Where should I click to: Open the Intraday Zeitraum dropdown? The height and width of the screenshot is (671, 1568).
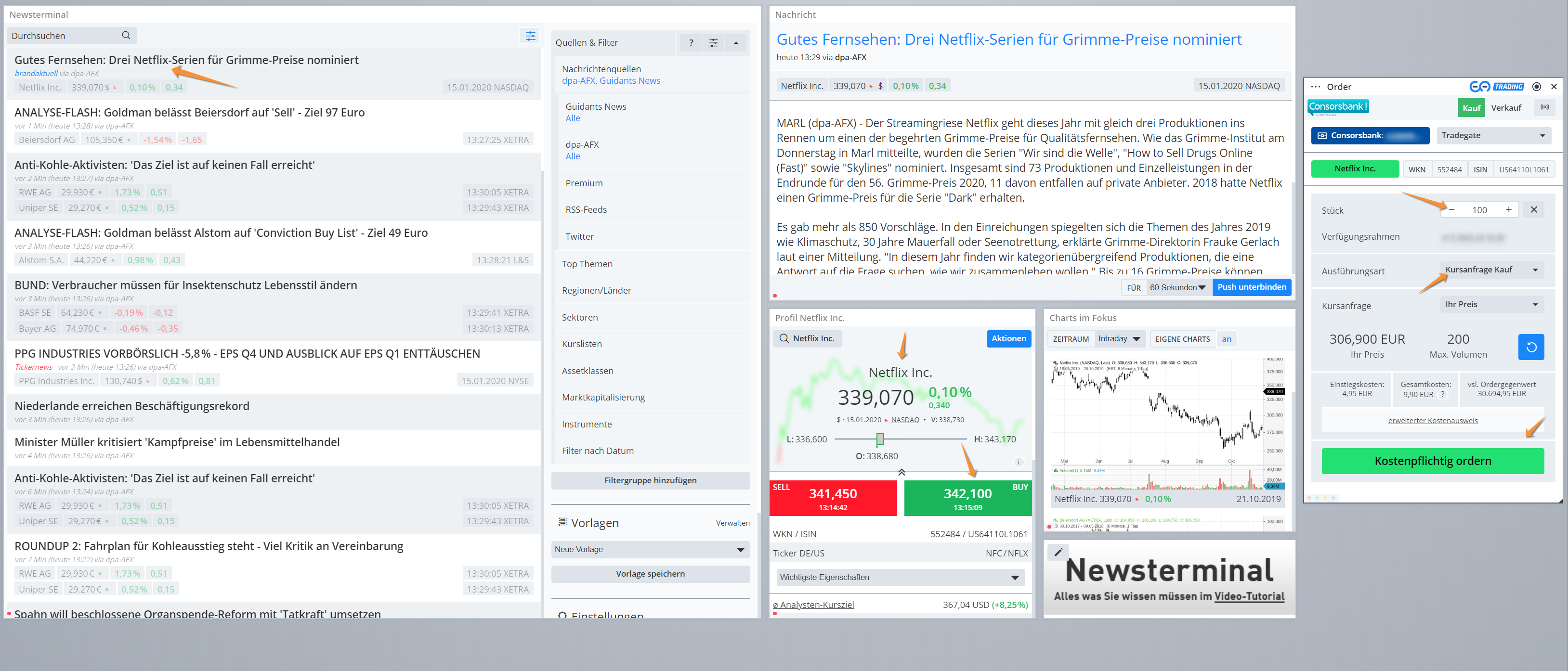1120,339
